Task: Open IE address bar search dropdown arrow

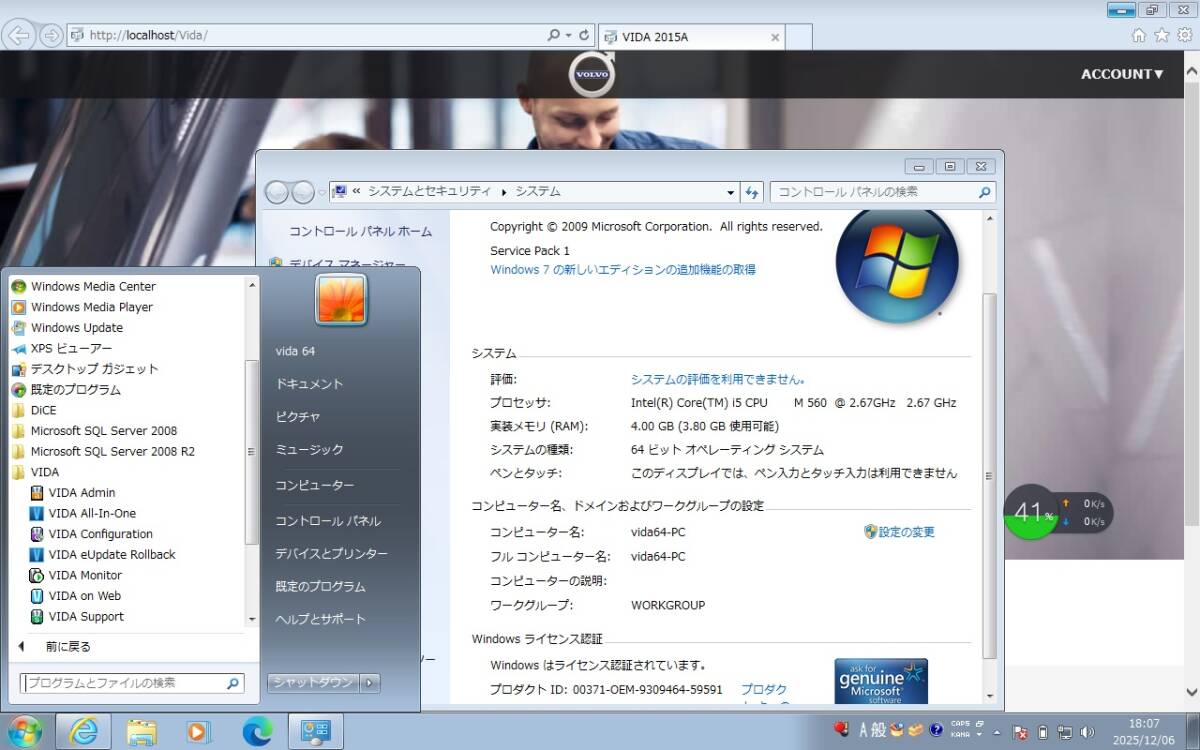Action: coord(569,35)
